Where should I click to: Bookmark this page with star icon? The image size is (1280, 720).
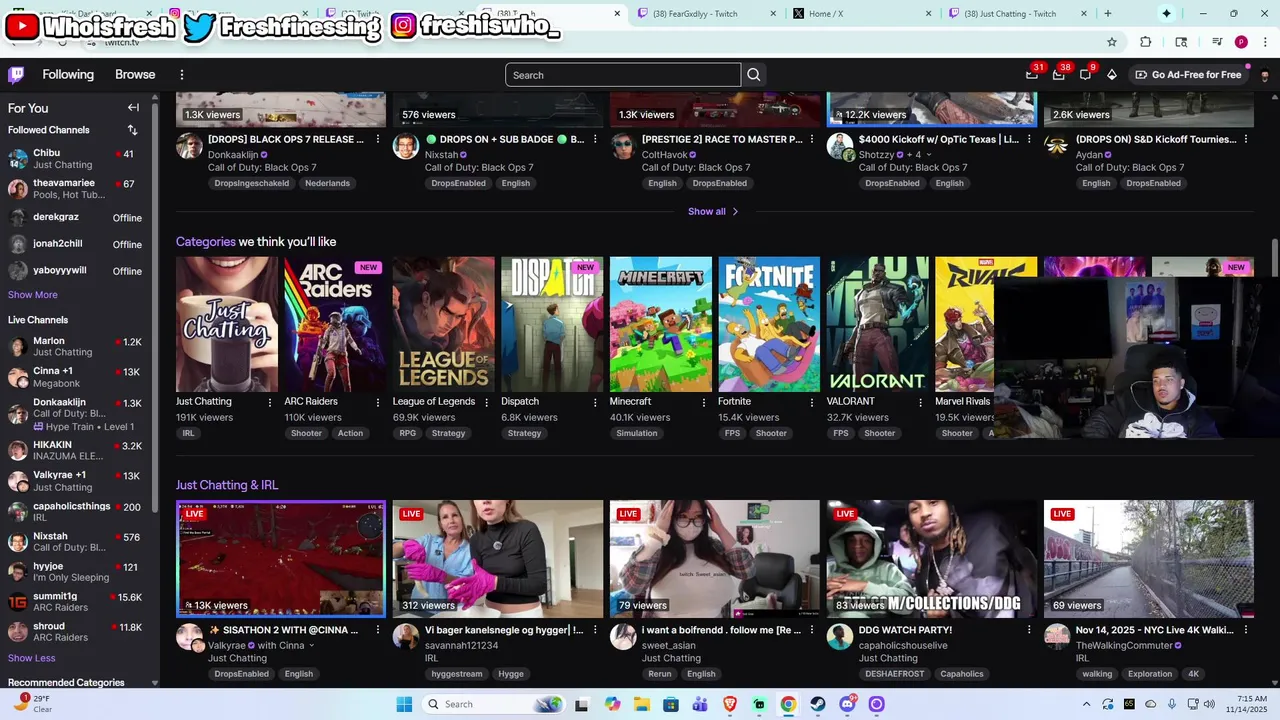coord(1112,42)
